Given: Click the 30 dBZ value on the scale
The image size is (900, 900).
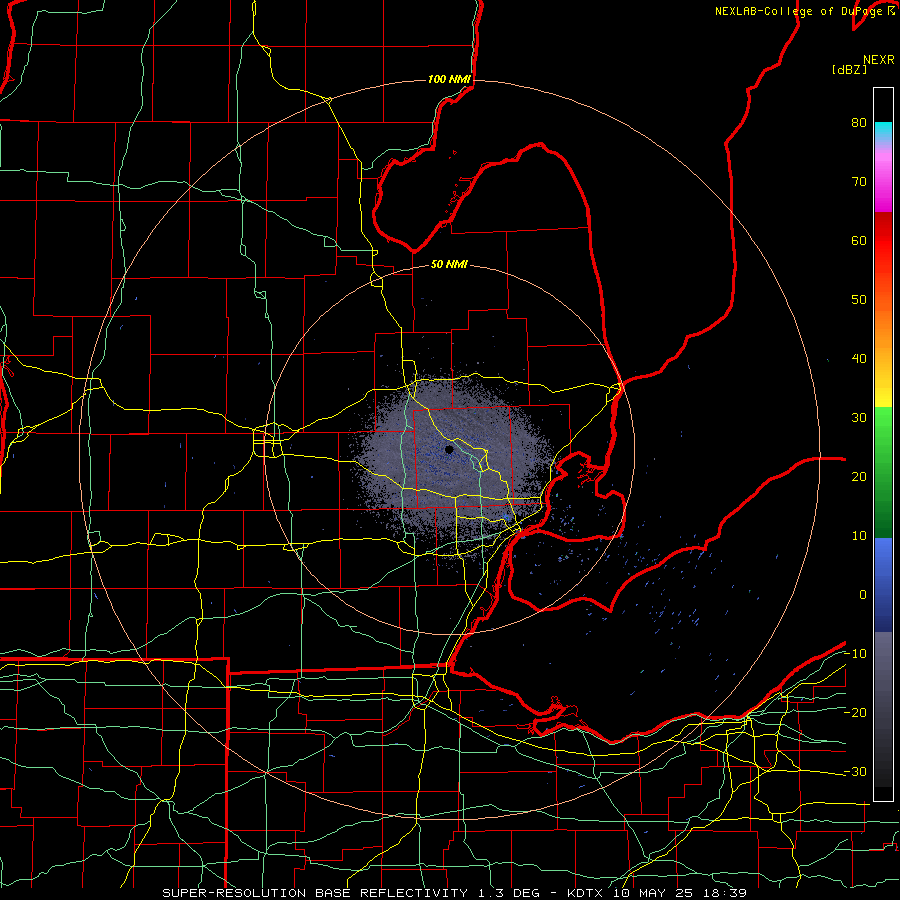Looking at the screenshot, I should pos(859,418).
